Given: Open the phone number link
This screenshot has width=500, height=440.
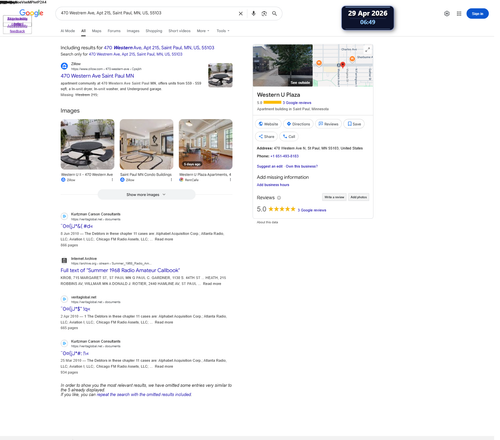Looking at the screenshot, I should point(284,156).
